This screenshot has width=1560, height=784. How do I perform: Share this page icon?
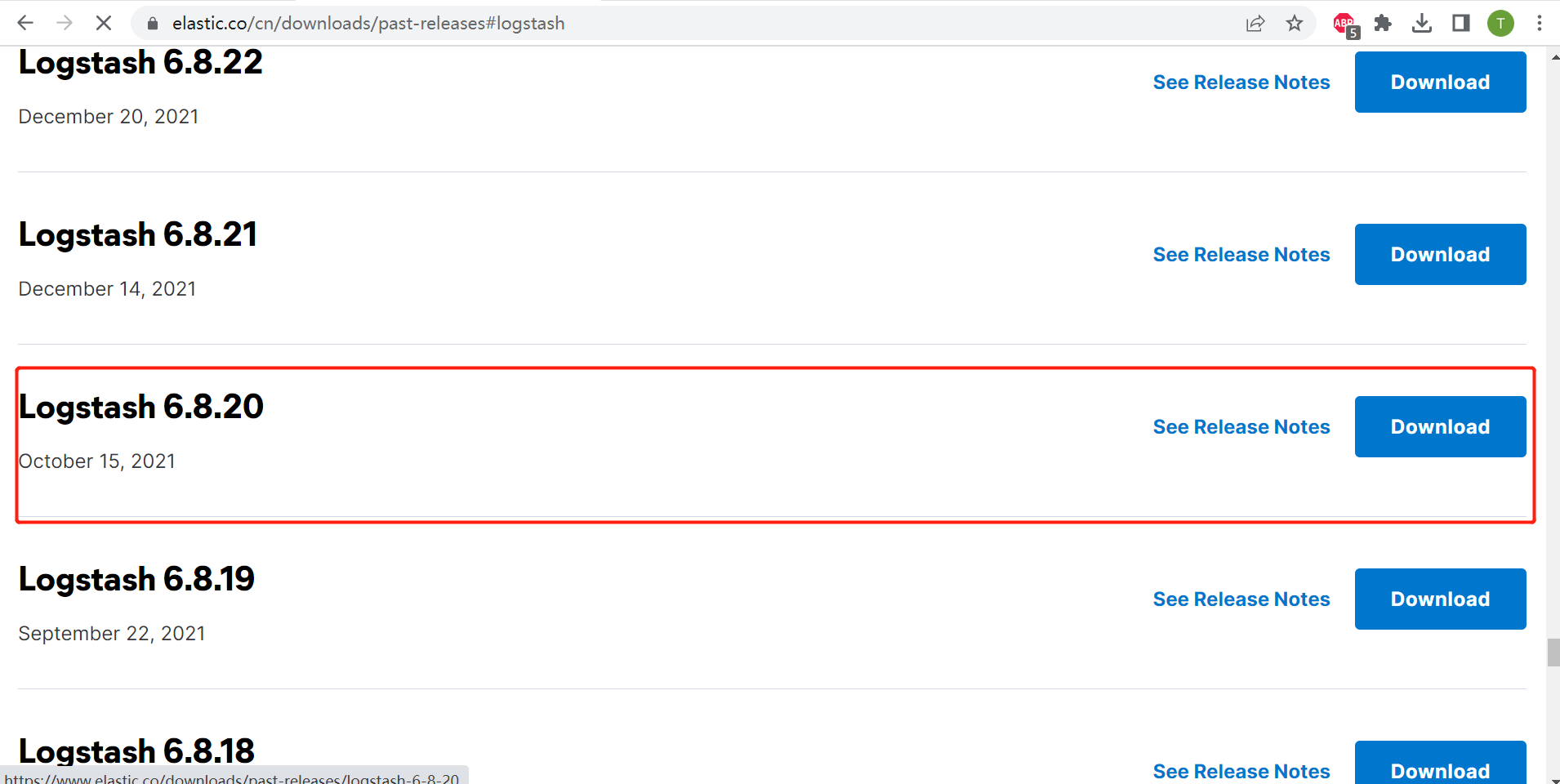[1255, 24]
